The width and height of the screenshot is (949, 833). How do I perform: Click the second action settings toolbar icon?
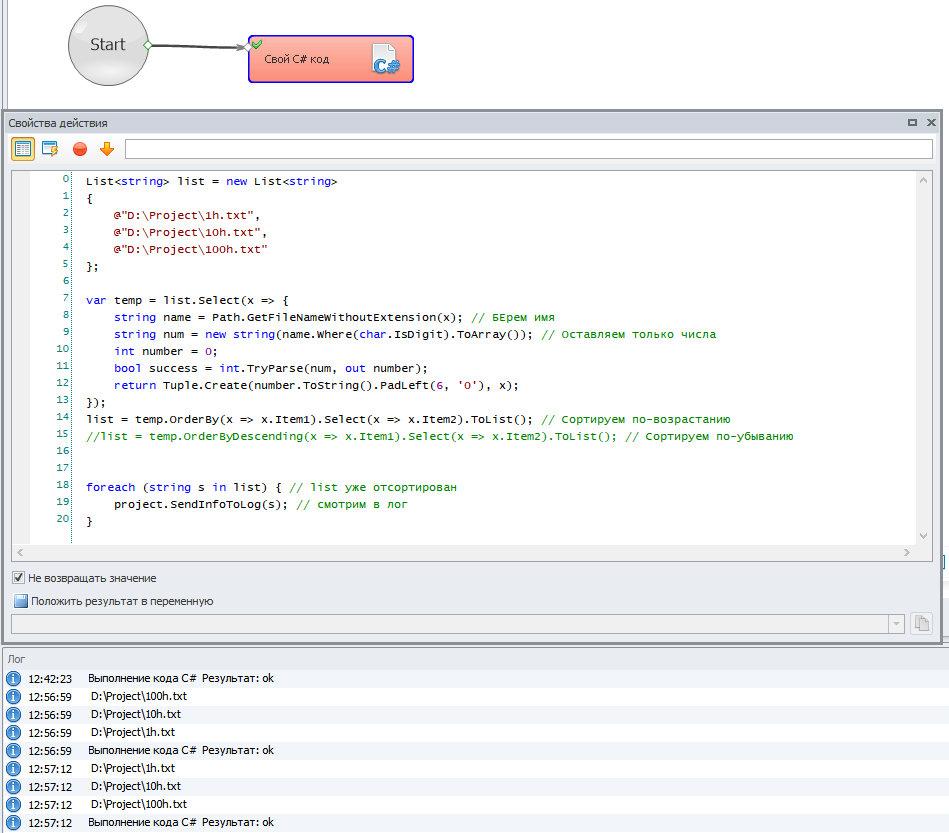(50, 149)
